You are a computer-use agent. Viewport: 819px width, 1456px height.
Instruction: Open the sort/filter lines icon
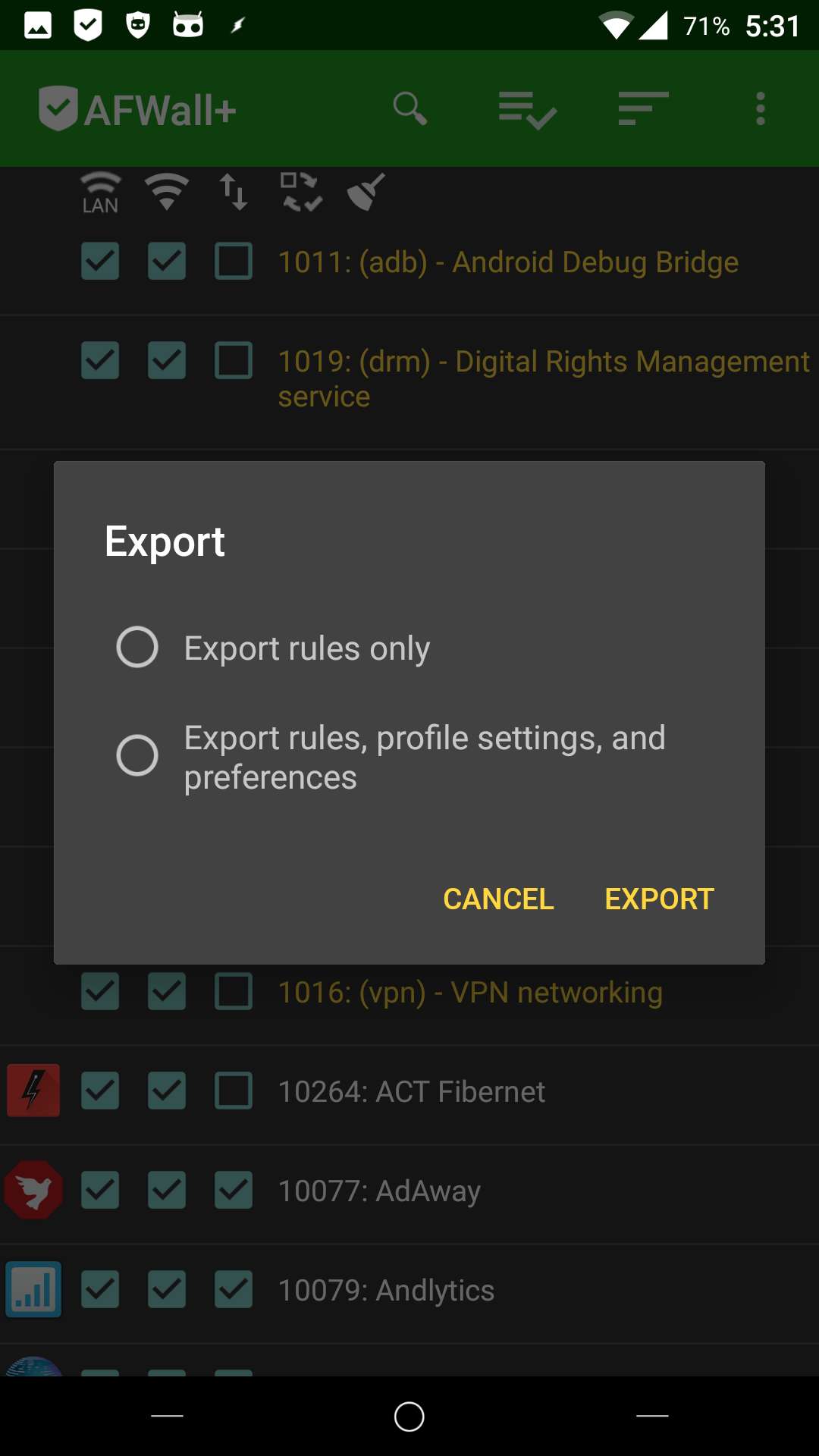coord(643,108)
